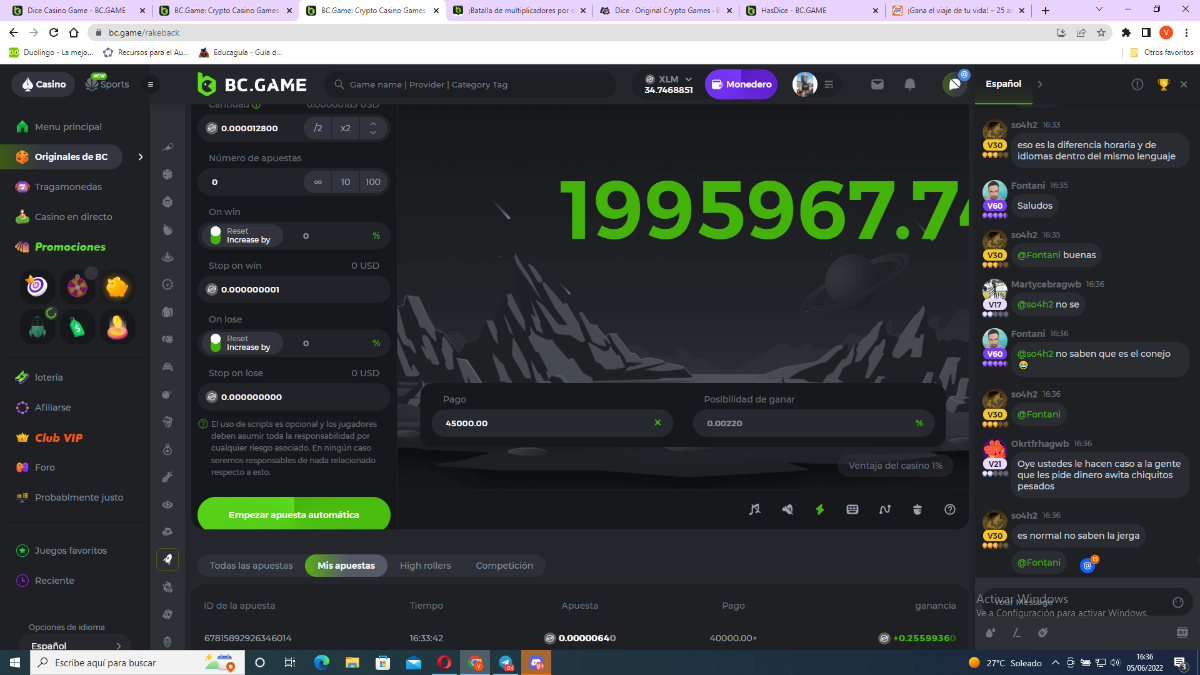Expand the Español chat room selector
Image resolution: width=1200 pixels, height=675 pixels.
[x=1040, y=85]
